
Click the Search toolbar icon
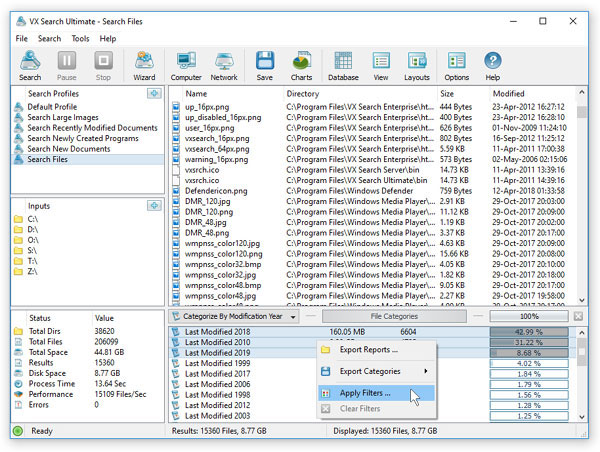tap(30, 66)
